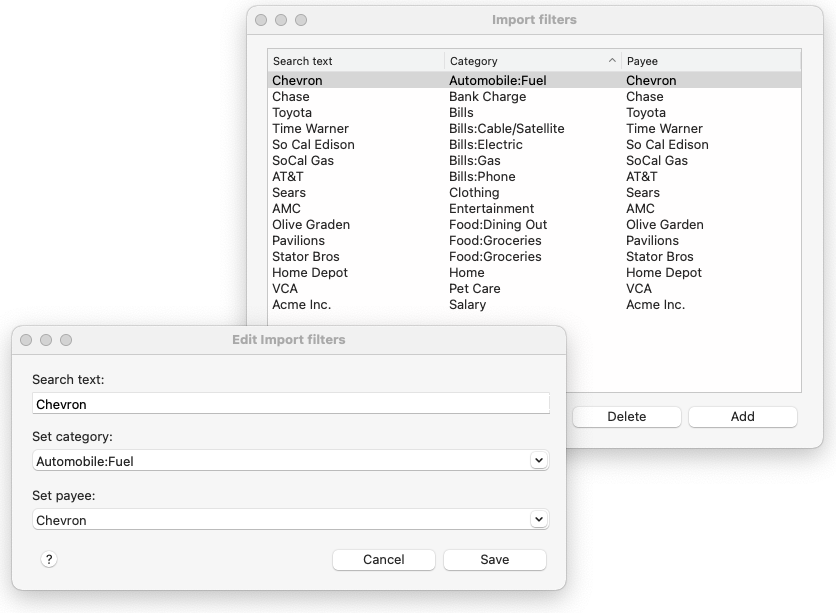Click the Salary category cell
The width and height of the screenshot is (836, 613).
coord(467,304)
